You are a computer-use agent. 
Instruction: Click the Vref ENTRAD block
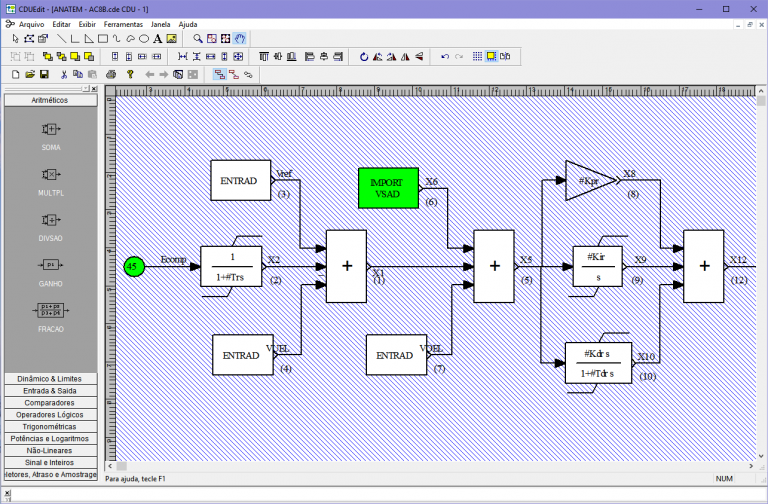coord(239,180)
